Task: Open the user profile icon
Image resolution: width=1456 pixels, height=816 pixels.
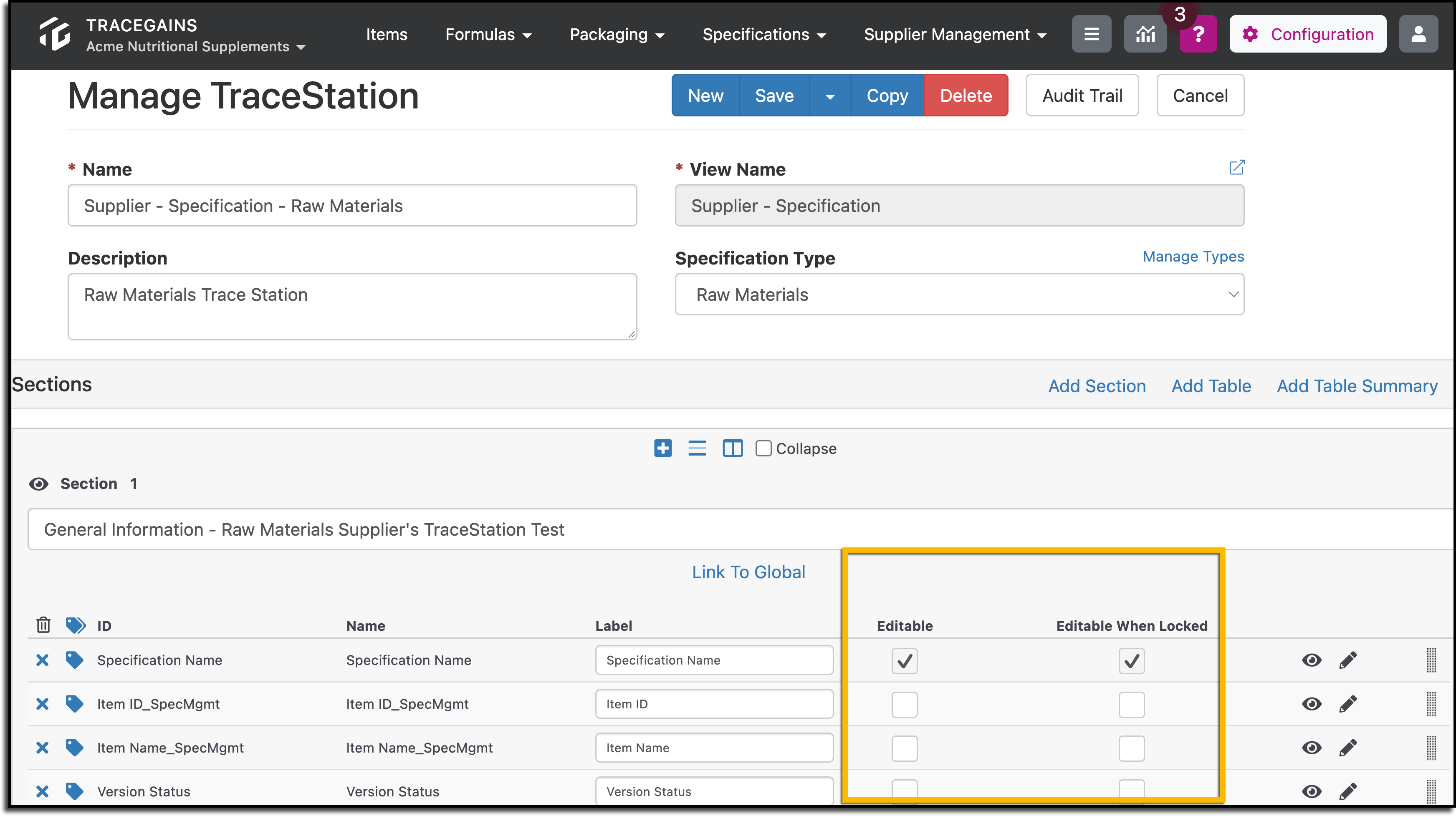Action: 1418,34
